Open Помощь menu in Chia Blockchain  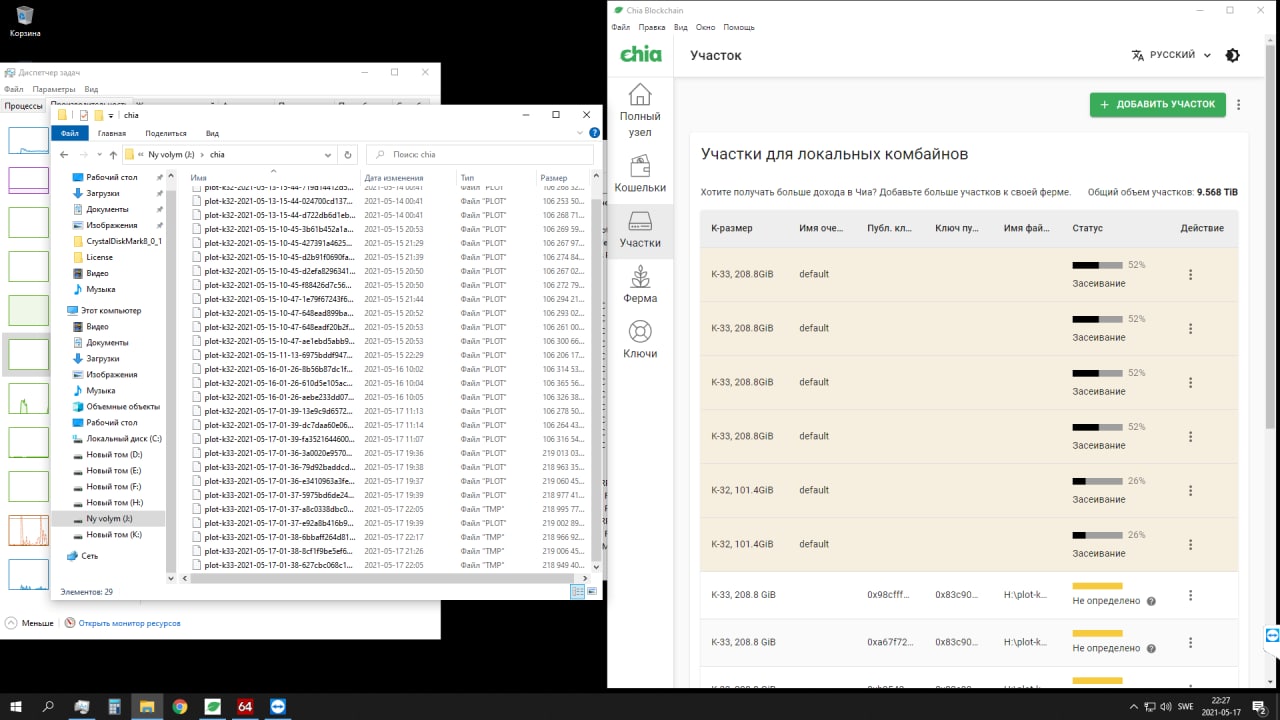point(739,27)
